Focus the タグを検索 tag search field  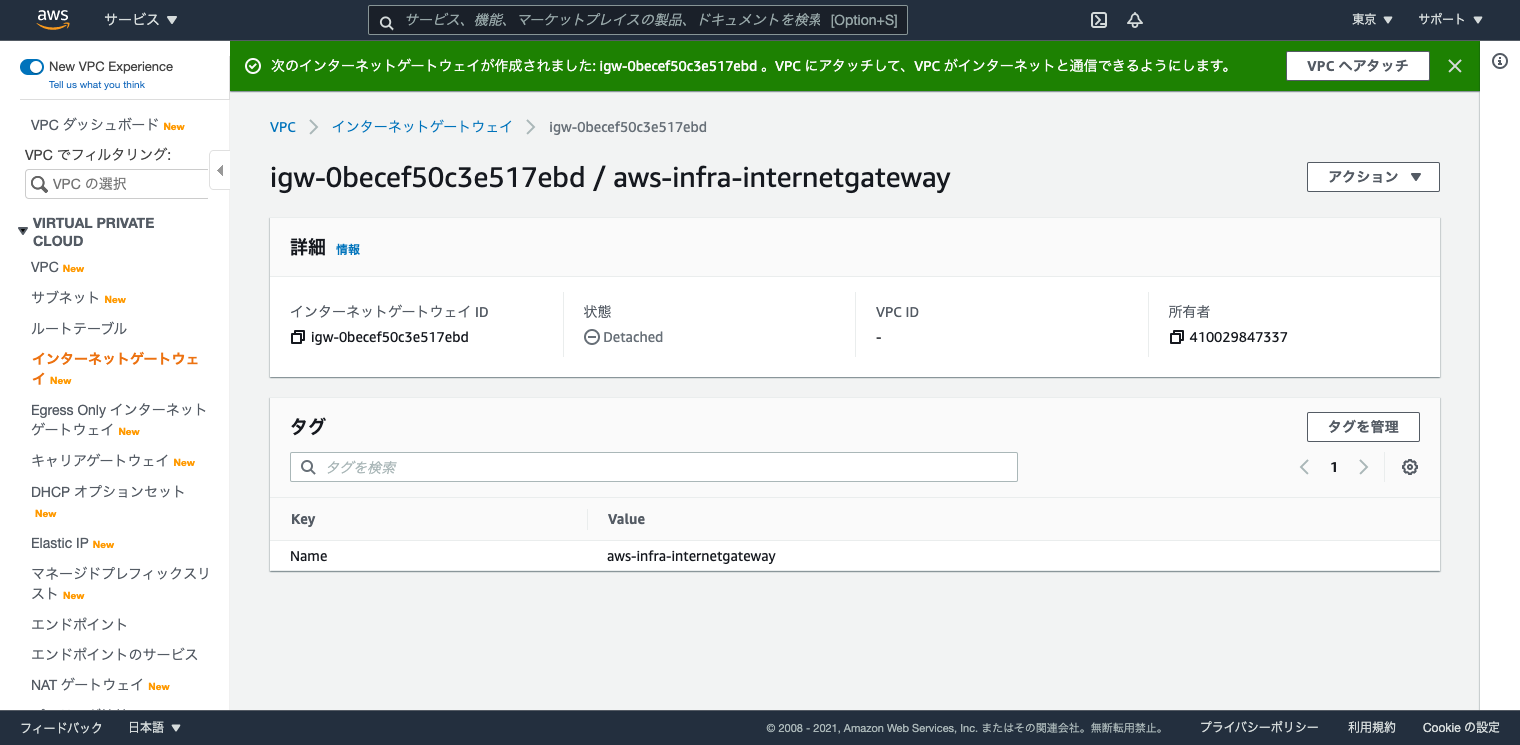[654, 467]
